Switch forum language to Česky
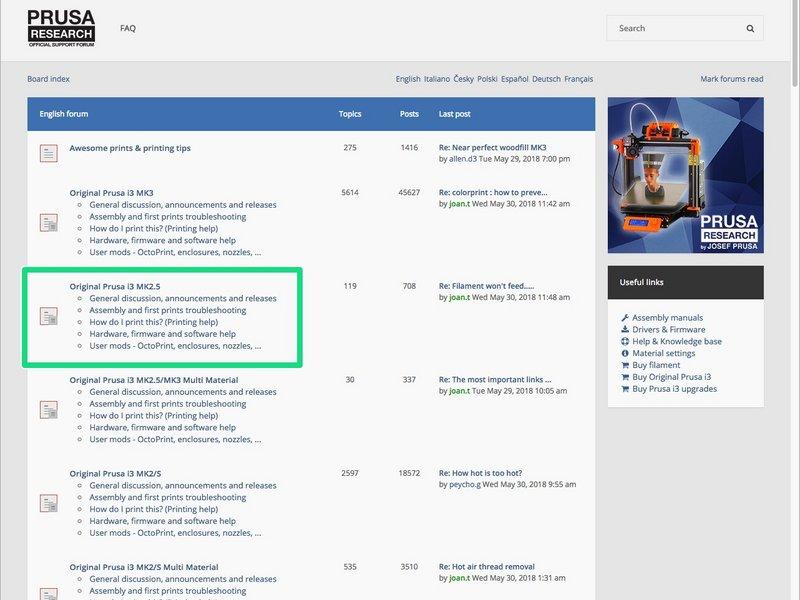 point(463,79)
